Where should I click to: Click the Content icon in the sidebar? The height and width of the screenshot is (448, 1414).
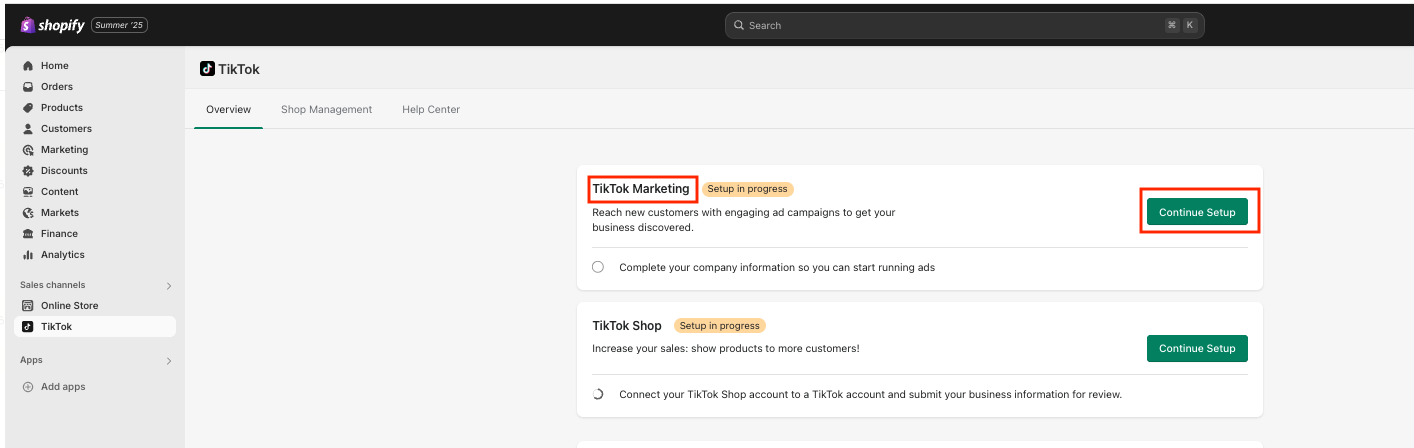pyautogui.click(x=28, y=192)
